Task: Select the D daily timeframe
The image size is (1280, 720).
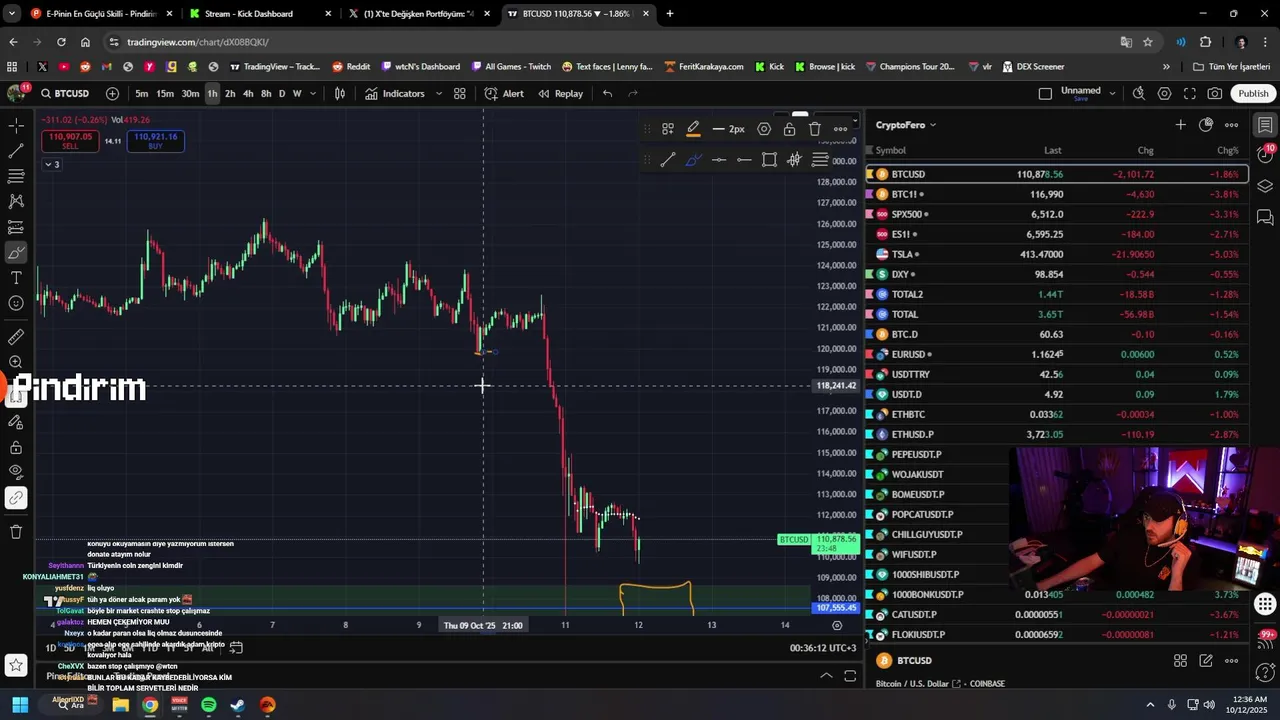Action: [282, 93]
